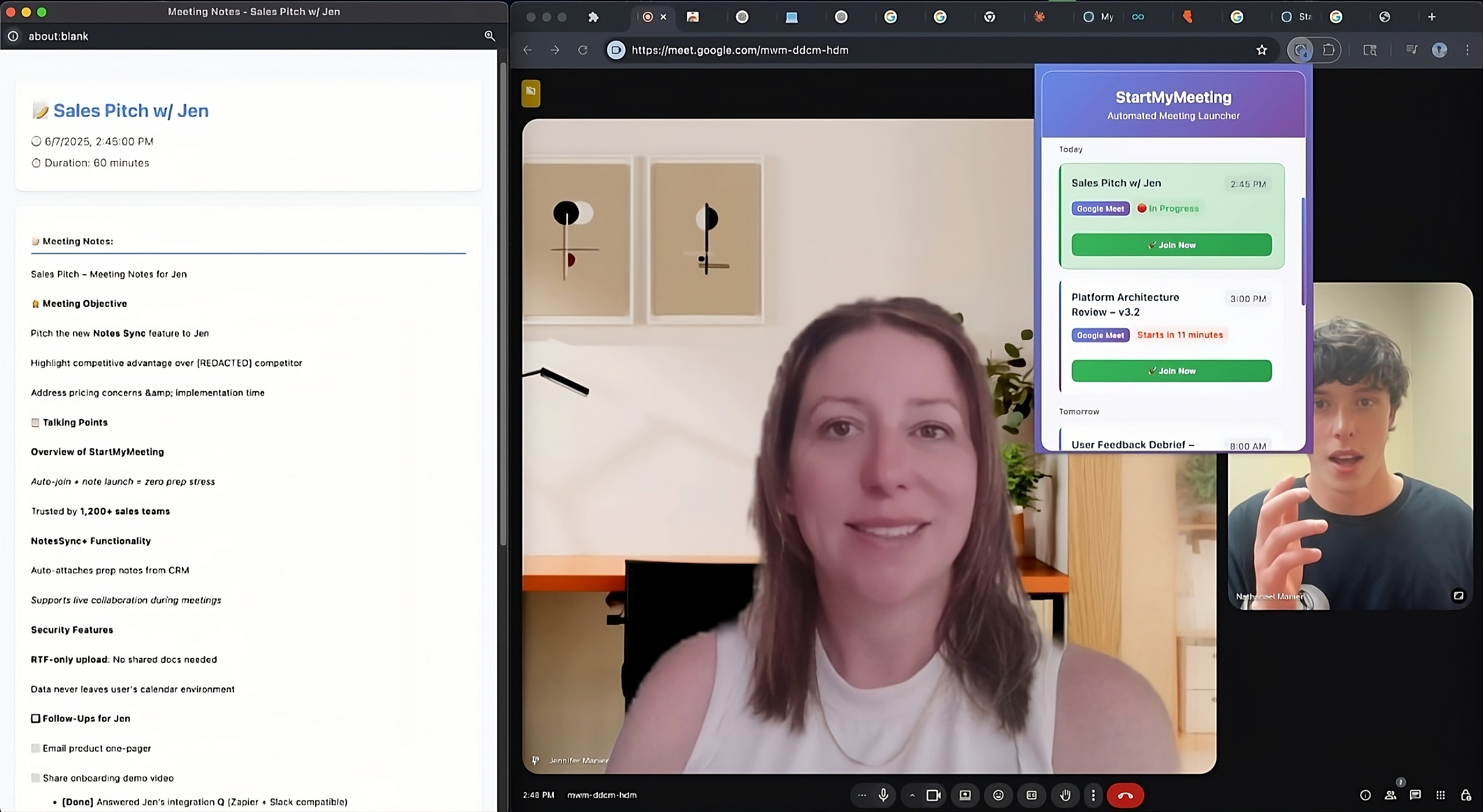Image resolution: width=1483 pixels, height=812 pixels.
Task: Tick the Follow-Ups for Jen checkbox
Action: (35, 719)
